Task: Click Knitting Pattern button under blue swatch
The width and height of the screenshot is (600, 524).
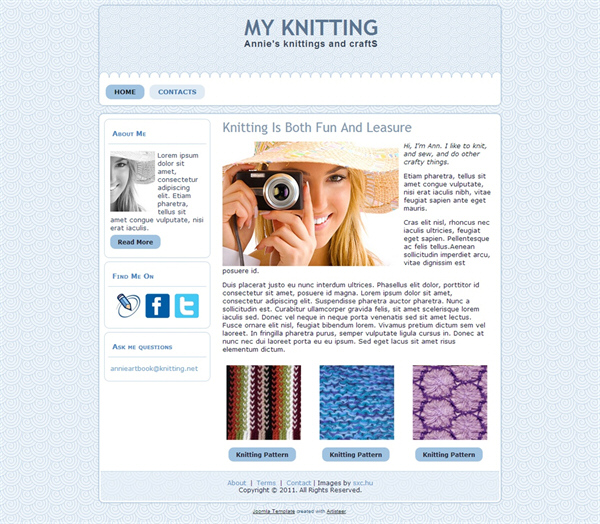Action: pos(356,454)
